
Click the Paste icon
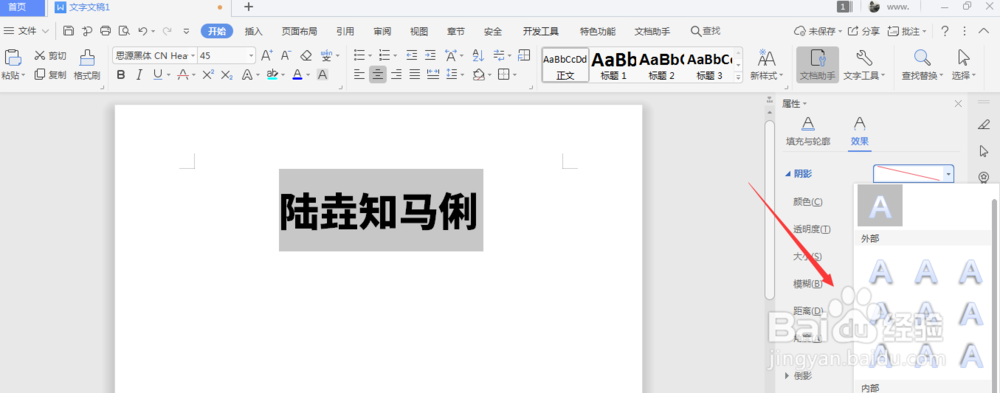12,58
